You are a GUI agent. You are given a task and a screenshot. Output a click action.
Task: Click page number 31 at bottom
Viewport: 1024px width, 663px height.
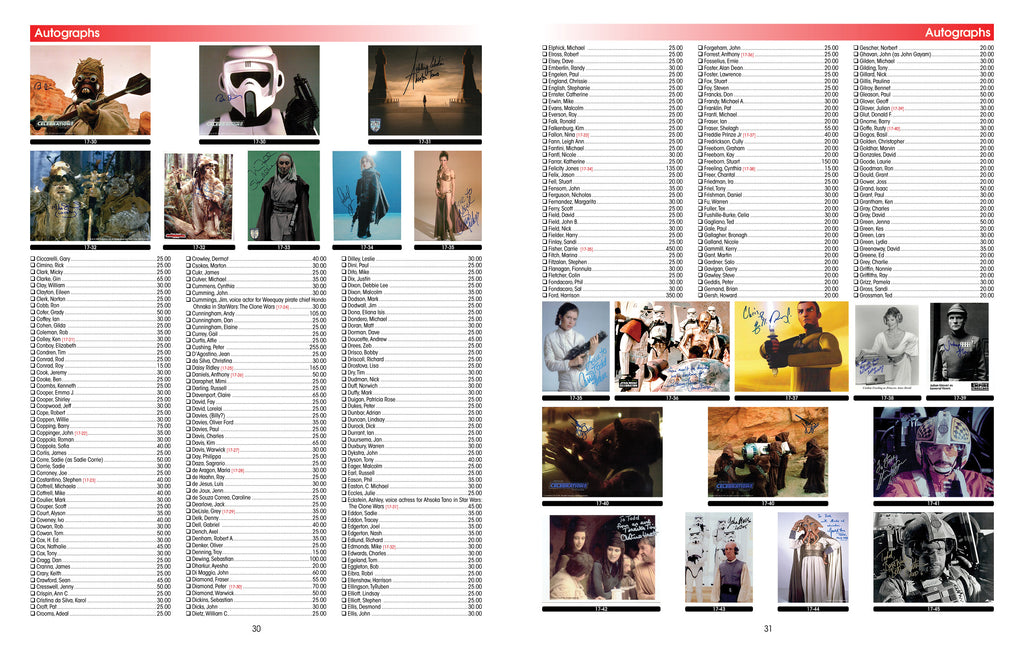coord(768,629)
